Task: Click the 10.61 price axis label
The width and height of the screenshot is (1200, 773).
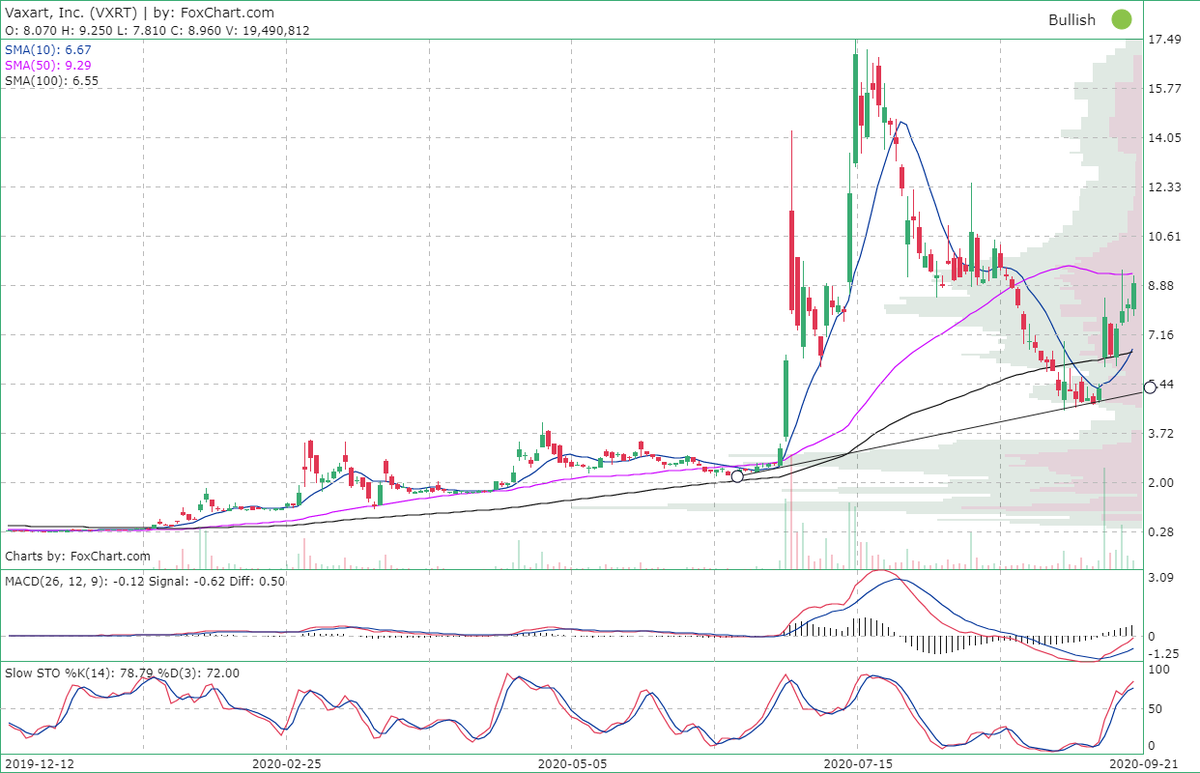Action: point(1166,236)
